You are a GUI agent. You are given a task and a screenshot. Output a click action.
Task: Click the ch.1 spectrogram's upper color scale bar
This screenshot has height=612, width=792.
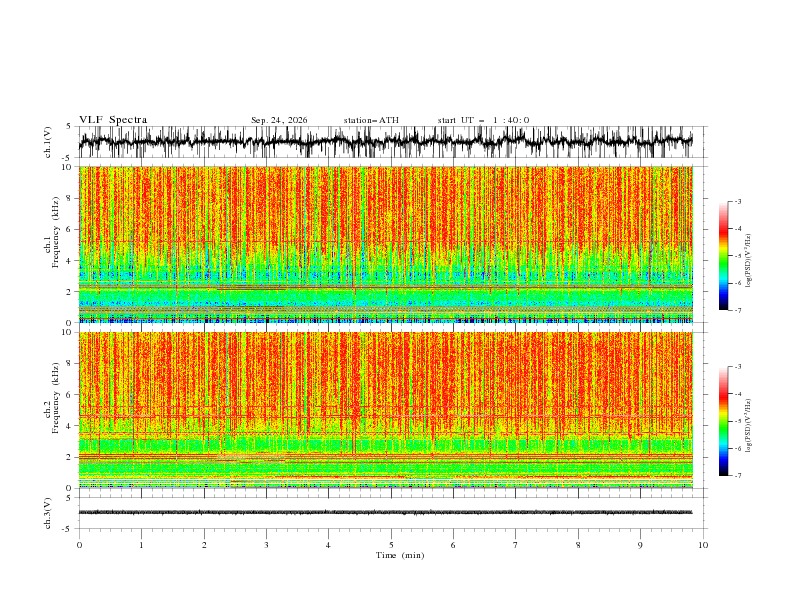pos(724,256)
